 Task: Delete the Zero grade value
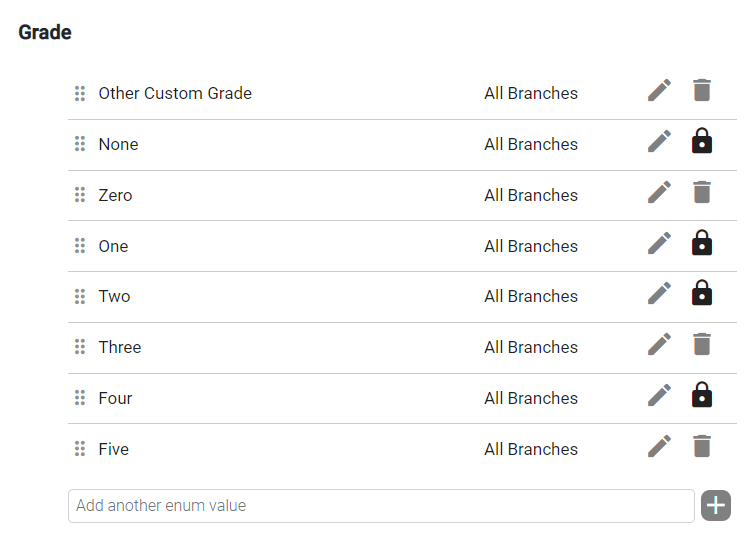click(x=702, y=192)
